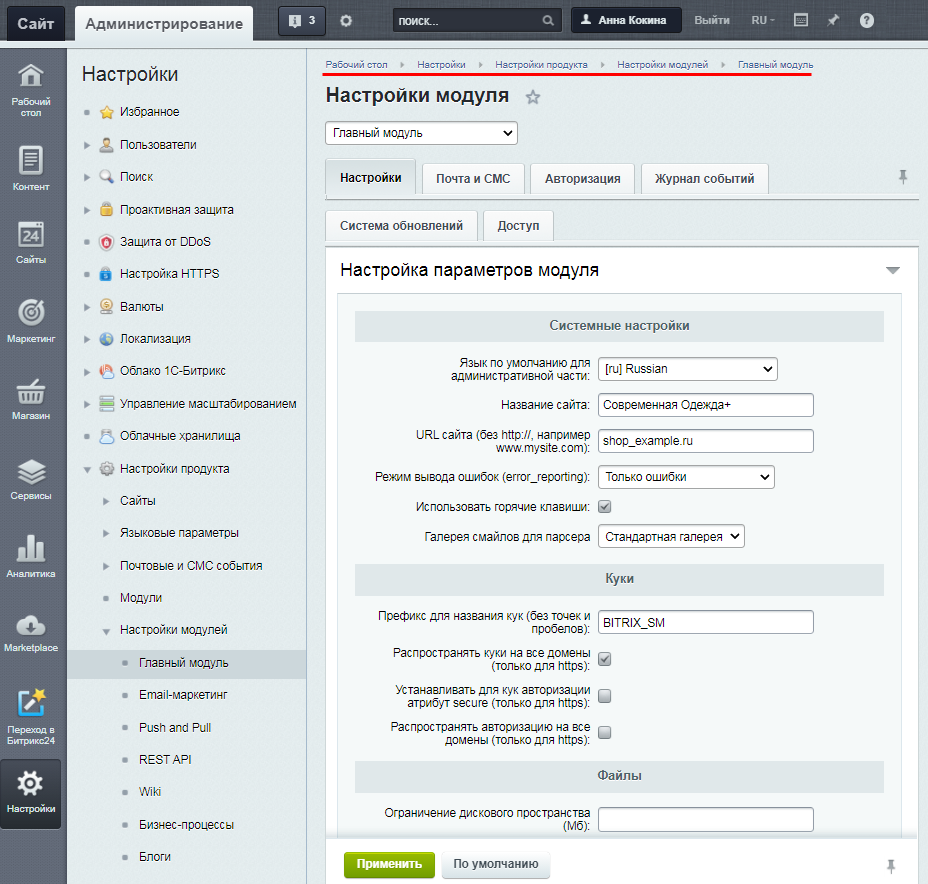Collapse the Настройки модулей node

(x=106, y=631)
